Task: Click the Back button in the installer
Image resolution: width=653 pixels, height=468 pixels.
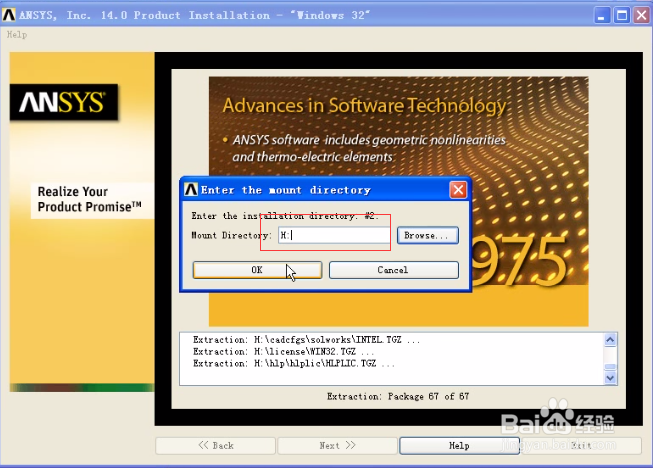Action: pos(215,446)
